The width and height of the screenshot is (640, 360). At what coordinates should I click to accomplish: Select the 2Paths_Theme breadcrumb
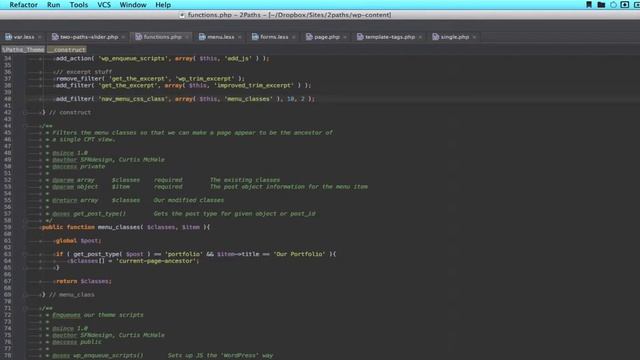click(23, 49)
